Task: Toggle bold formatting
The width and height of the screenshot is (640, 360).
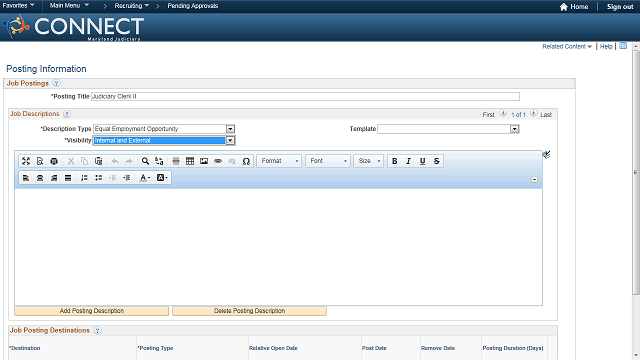Action: point(395,161)
